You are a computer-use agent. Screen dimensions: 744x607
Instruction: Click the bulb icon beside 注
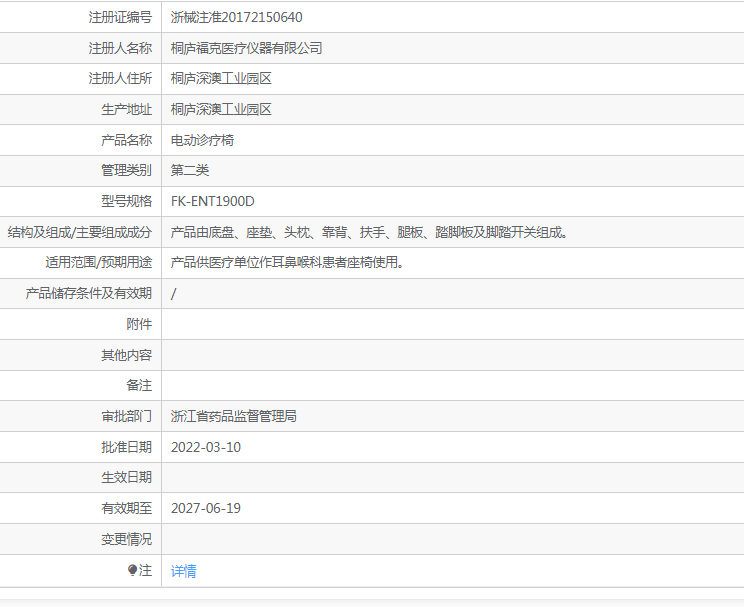click(x=132, y=570)
